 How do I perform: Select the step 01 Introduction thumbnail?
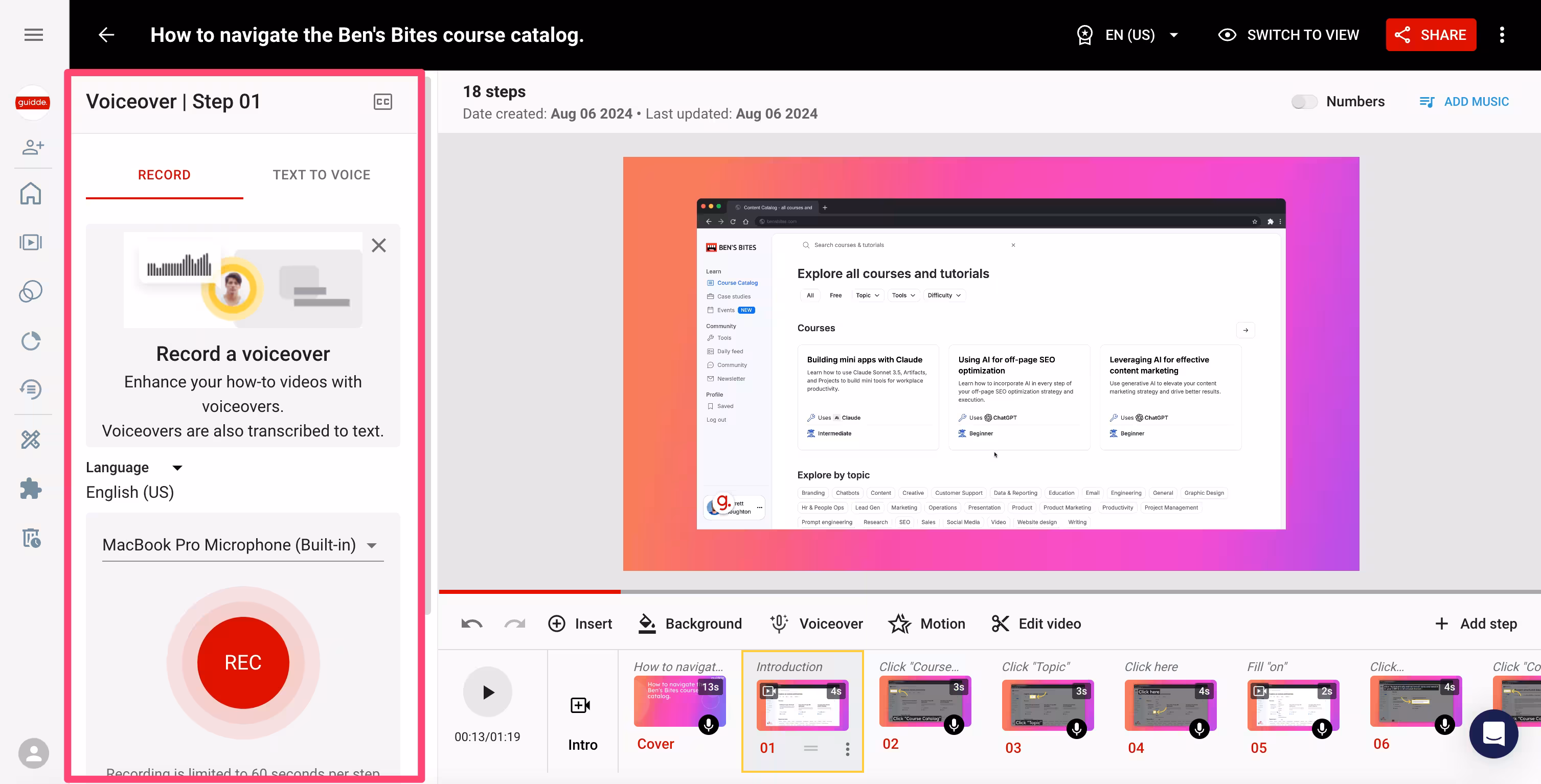(802, 705)
